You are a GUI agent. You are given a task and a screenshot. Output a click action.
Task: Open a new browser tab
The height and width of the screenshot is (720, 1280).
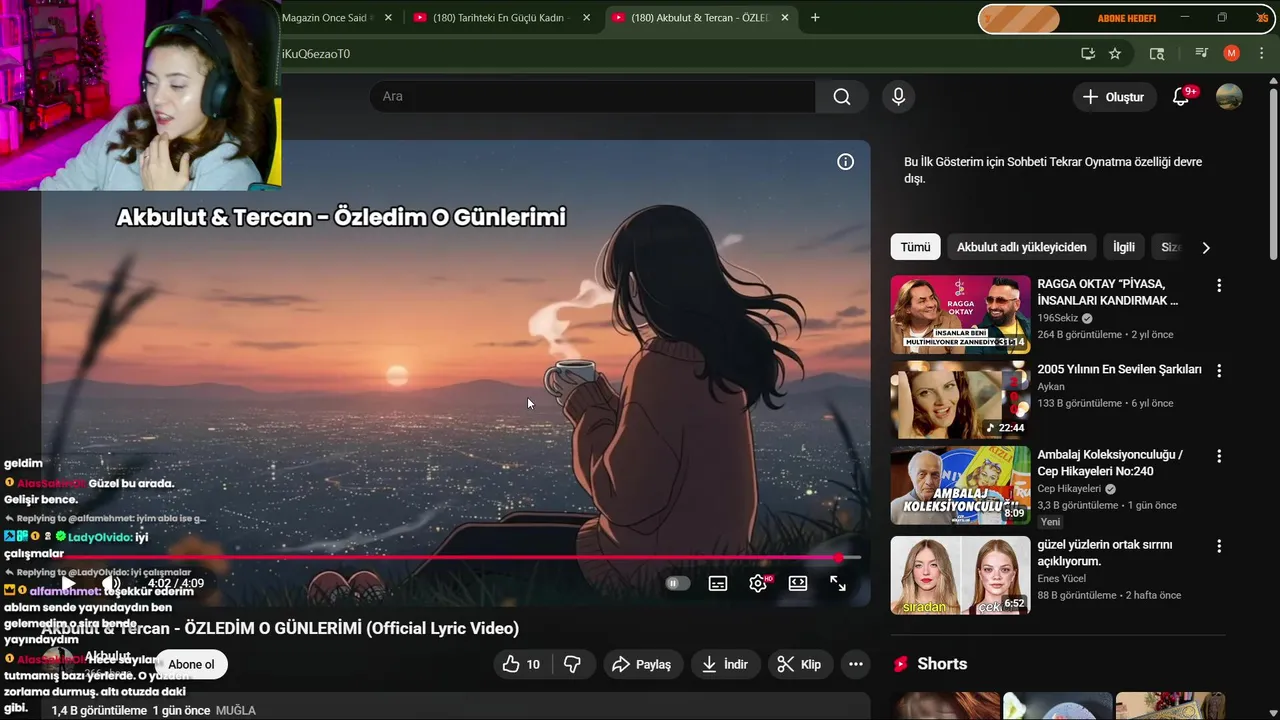tap(815, 17)
